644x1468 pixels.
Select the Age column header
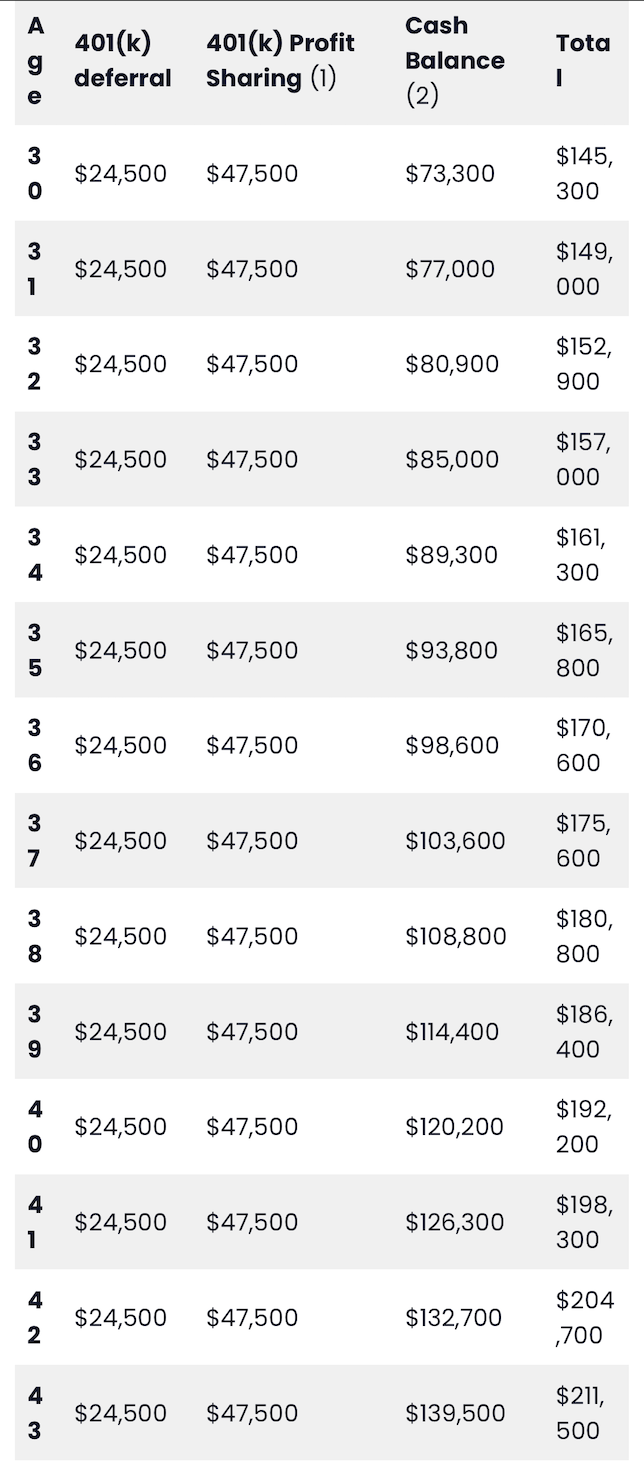pyautogui.click(x=35, y=60)
